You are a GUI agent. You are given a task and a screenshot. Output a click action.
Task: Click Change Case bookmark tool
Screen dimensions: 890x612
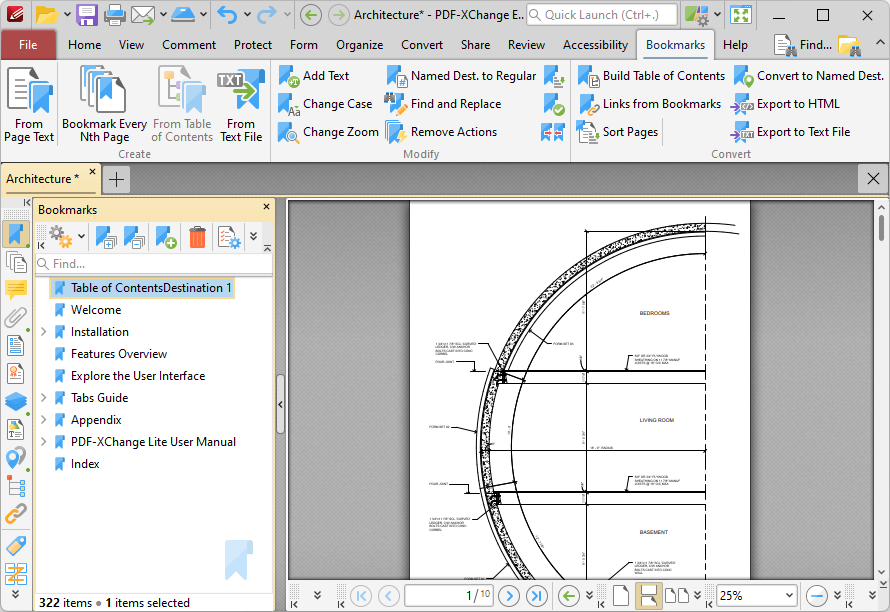325,104
